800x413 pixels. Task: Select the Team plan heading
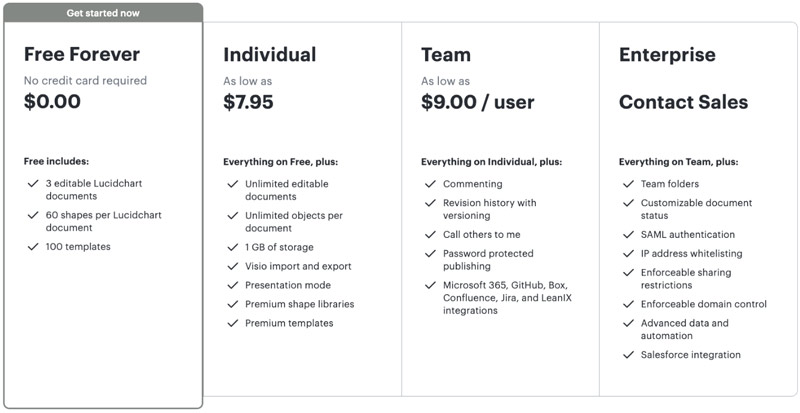(446, 55)
